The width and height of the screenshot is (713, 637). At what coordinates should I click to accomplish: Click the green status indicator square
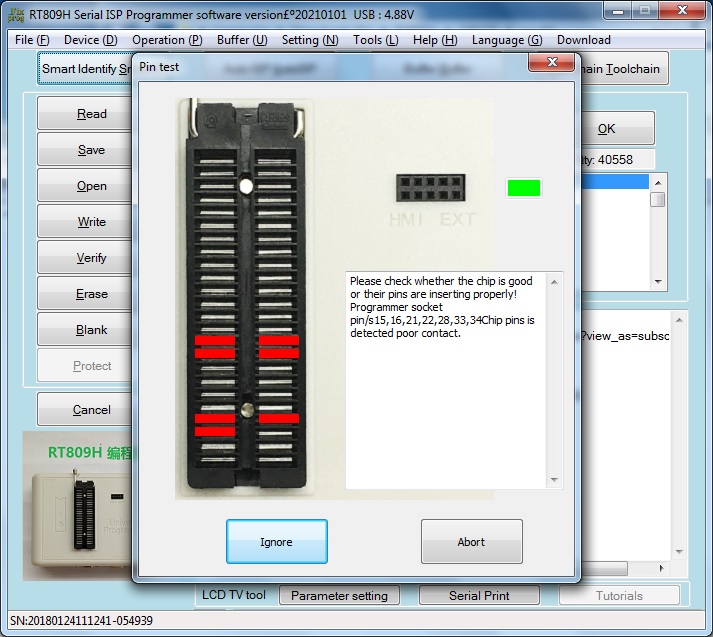click(524, 188)
